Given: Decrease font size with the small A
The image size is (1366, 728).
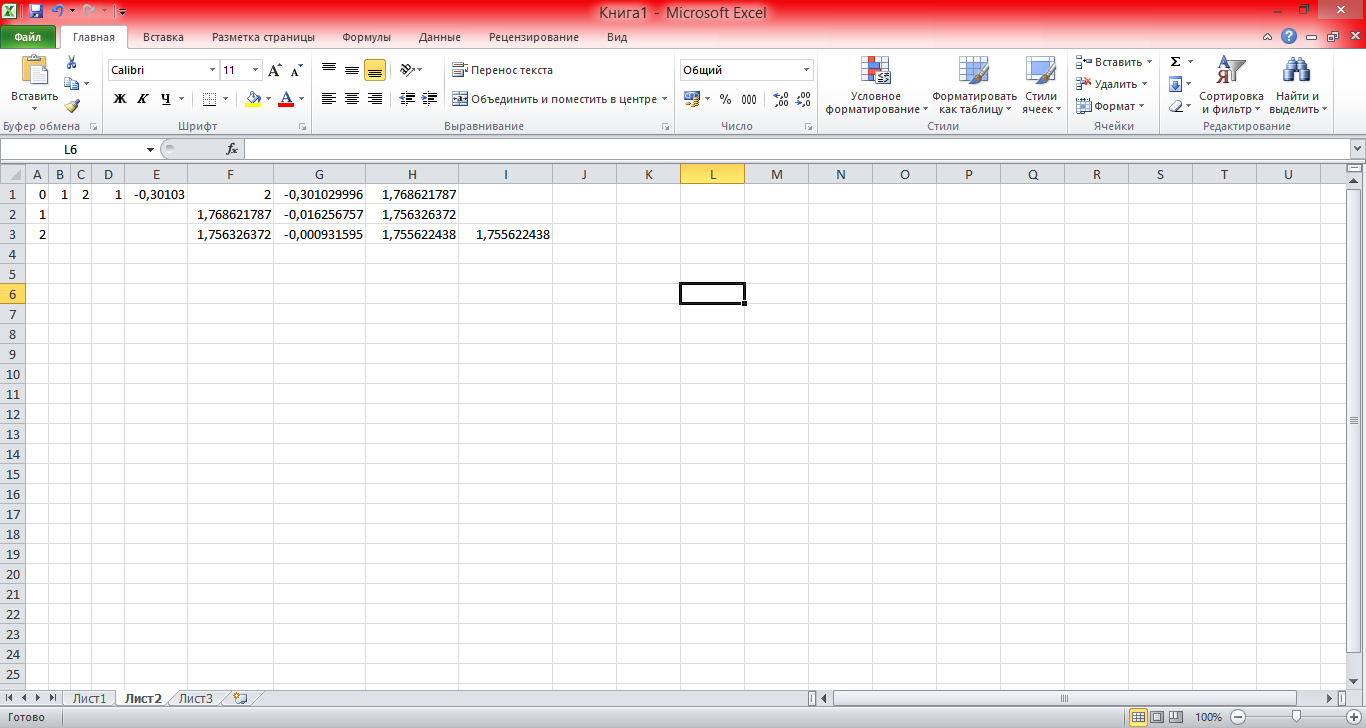Looking at the screenshot, I should pos(296,70).
